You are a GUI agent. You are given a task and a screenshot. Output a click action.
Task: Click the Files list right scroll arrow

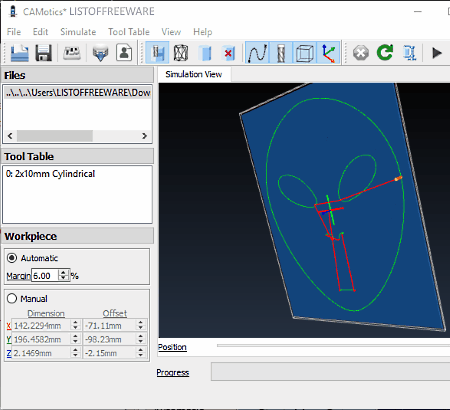pos(144,136)
